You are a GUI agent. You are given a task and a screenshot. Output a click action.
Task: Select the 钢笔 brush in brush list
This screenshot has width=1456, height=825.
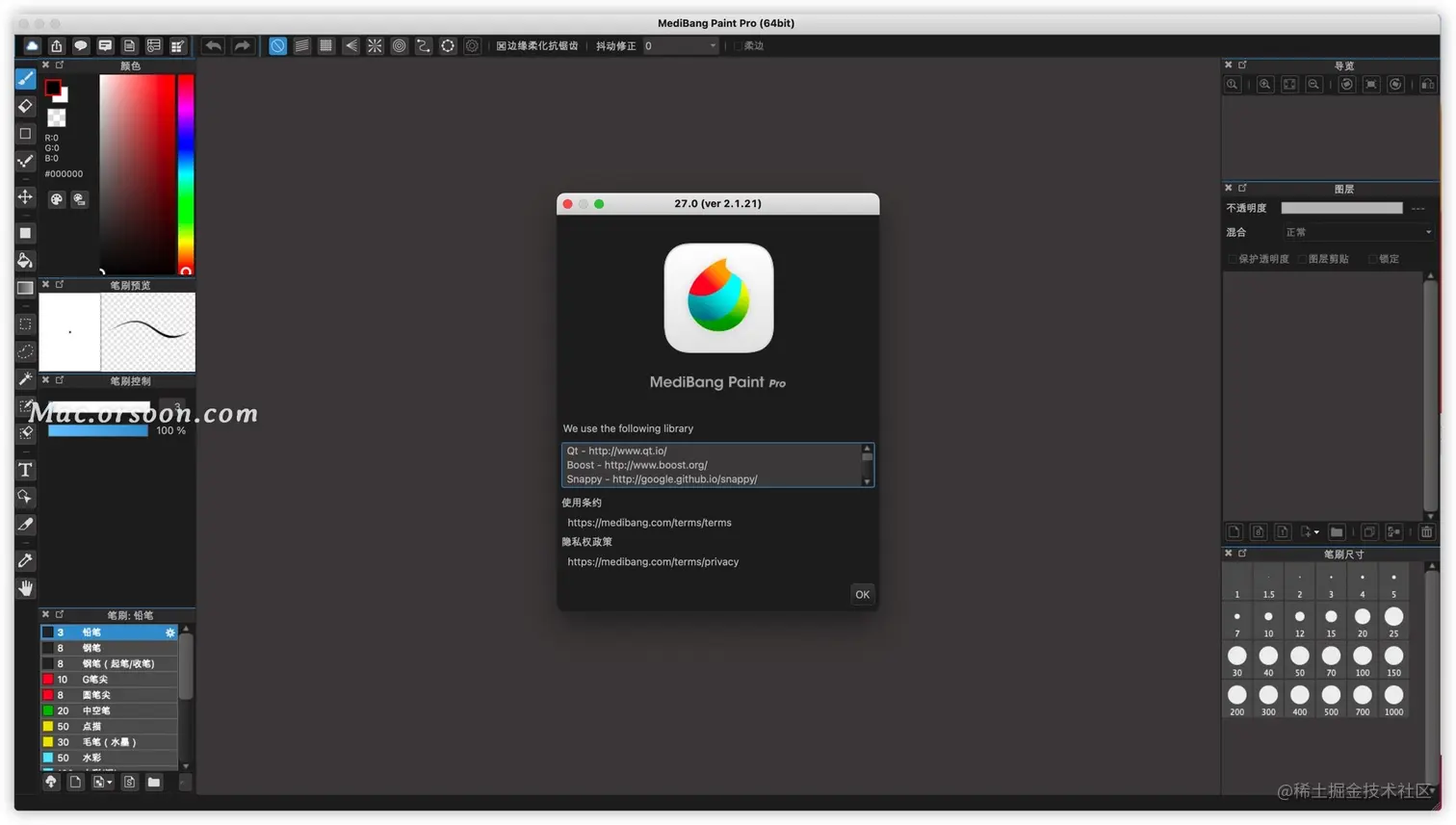tap(109, 648)
